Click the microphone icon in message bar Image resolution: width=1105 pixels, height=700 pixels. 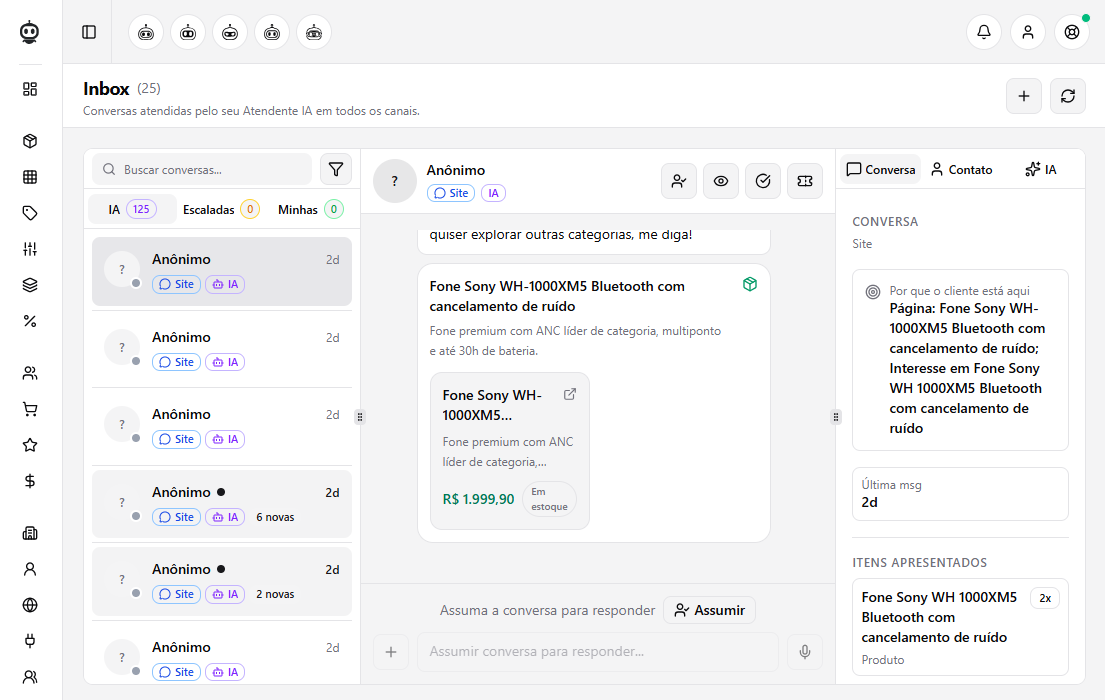point(805,652)
